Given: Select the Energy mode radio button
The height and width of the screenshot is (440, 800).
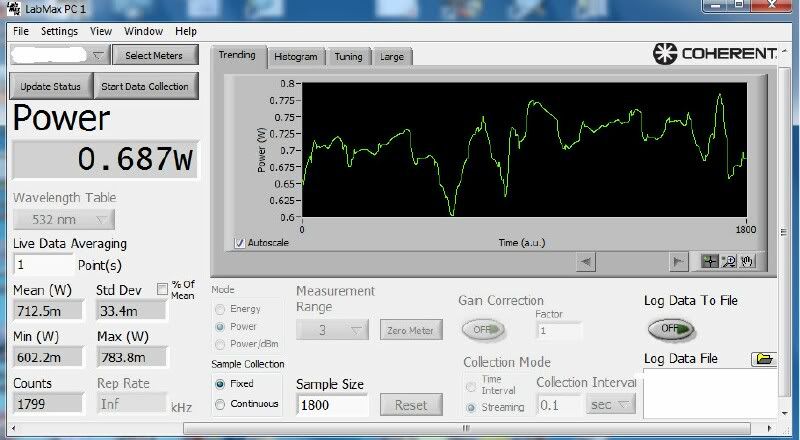Looking at the screenshot, I should pos(220,309).
